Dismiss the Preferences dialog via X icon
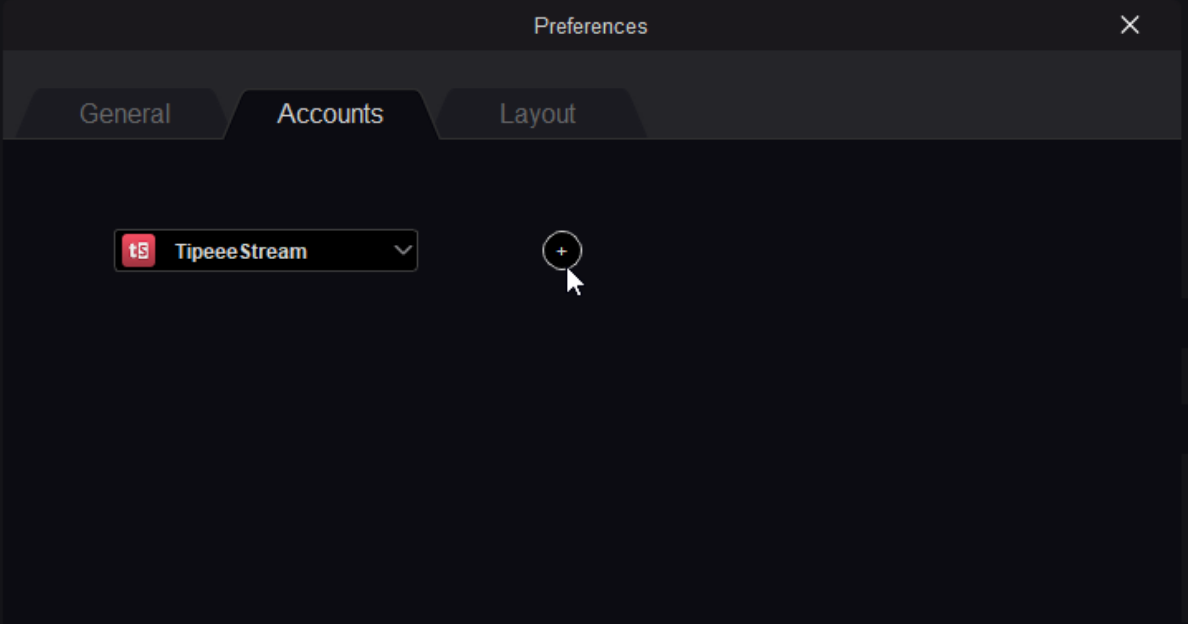 [x=1130, y=25]
